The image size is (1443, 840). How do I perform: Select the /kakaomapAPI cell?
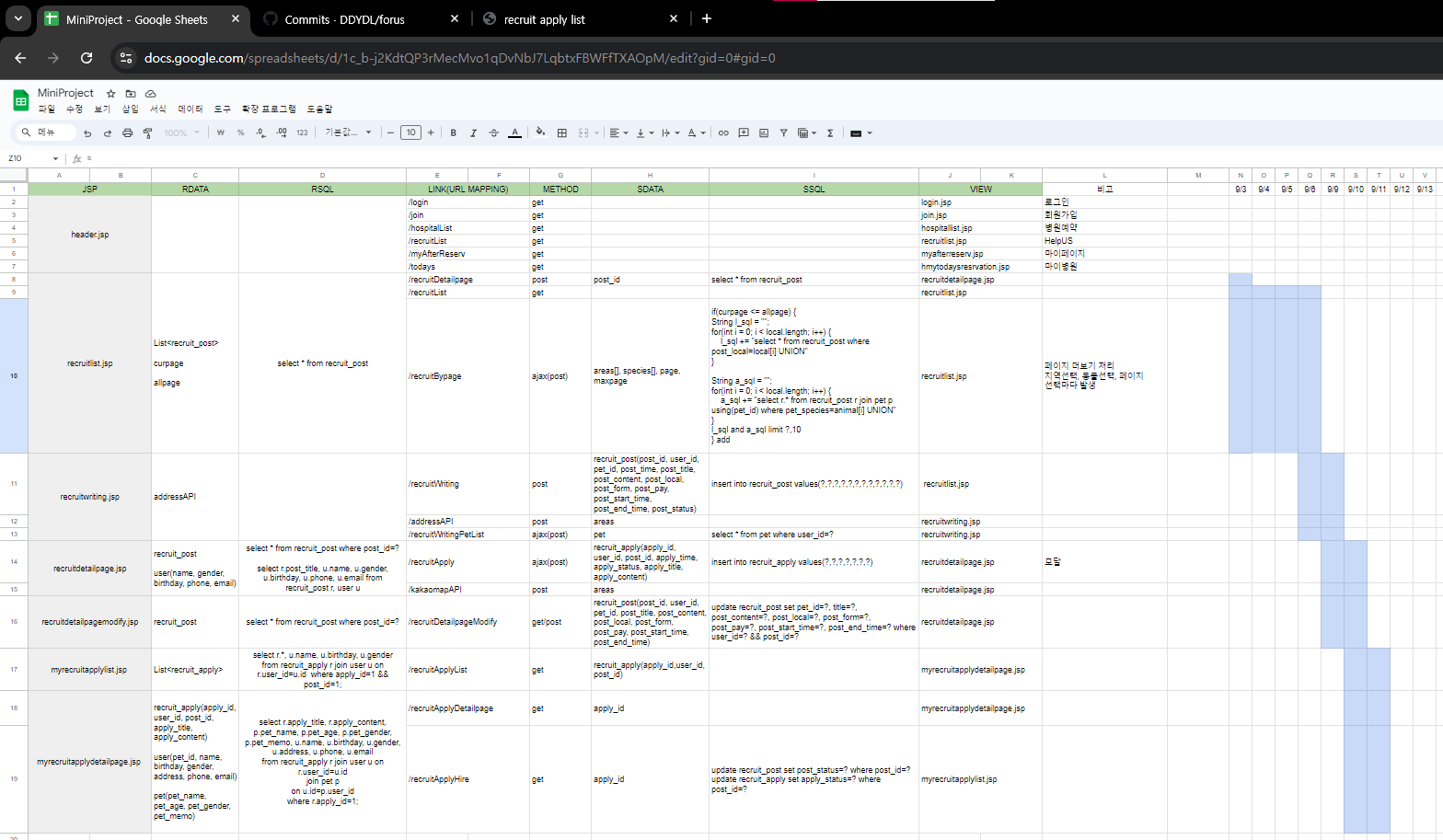[468, 590]
